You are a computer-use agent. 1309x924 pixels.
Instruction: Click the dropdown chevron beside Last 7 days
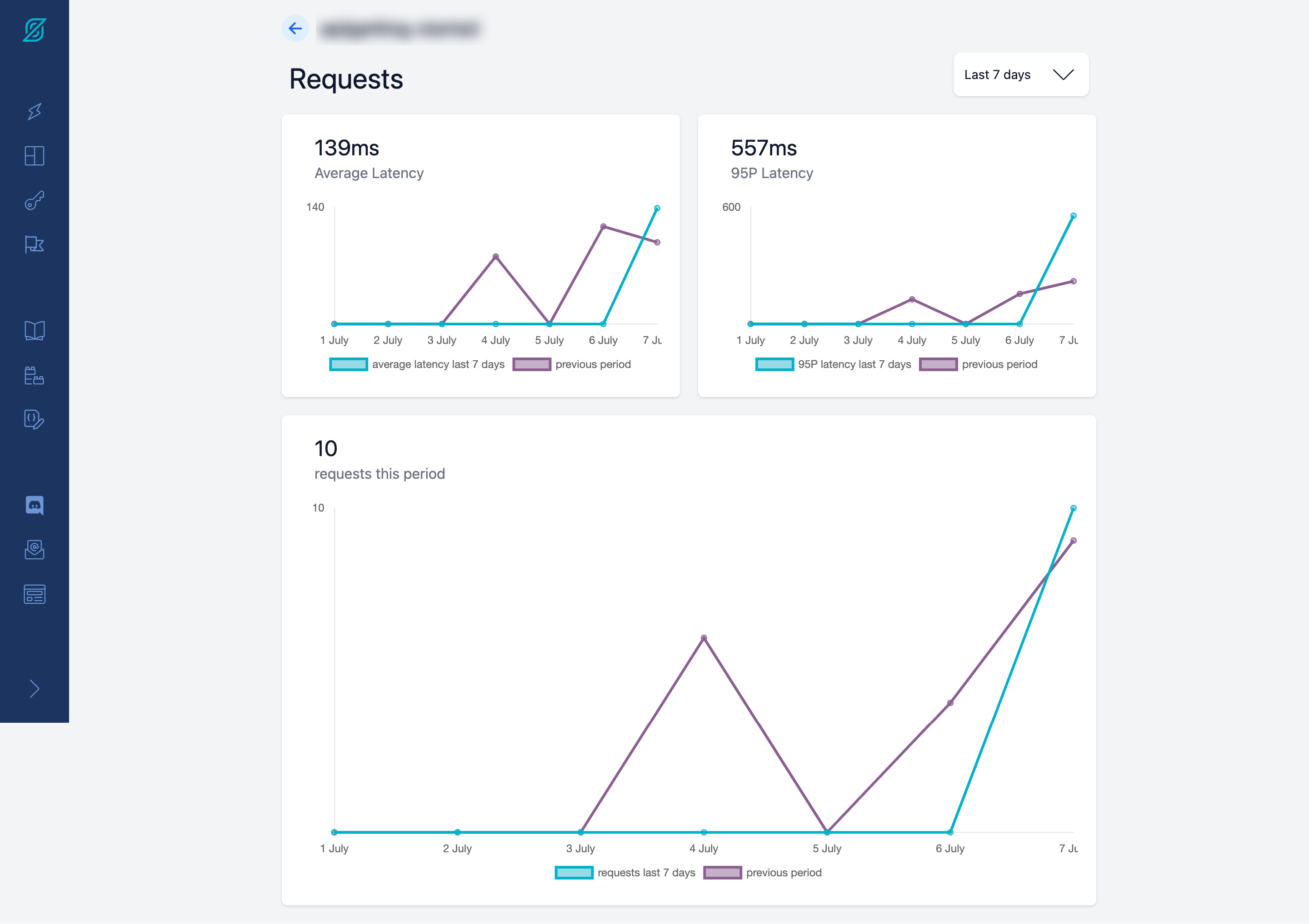(x=1063, y=75)
